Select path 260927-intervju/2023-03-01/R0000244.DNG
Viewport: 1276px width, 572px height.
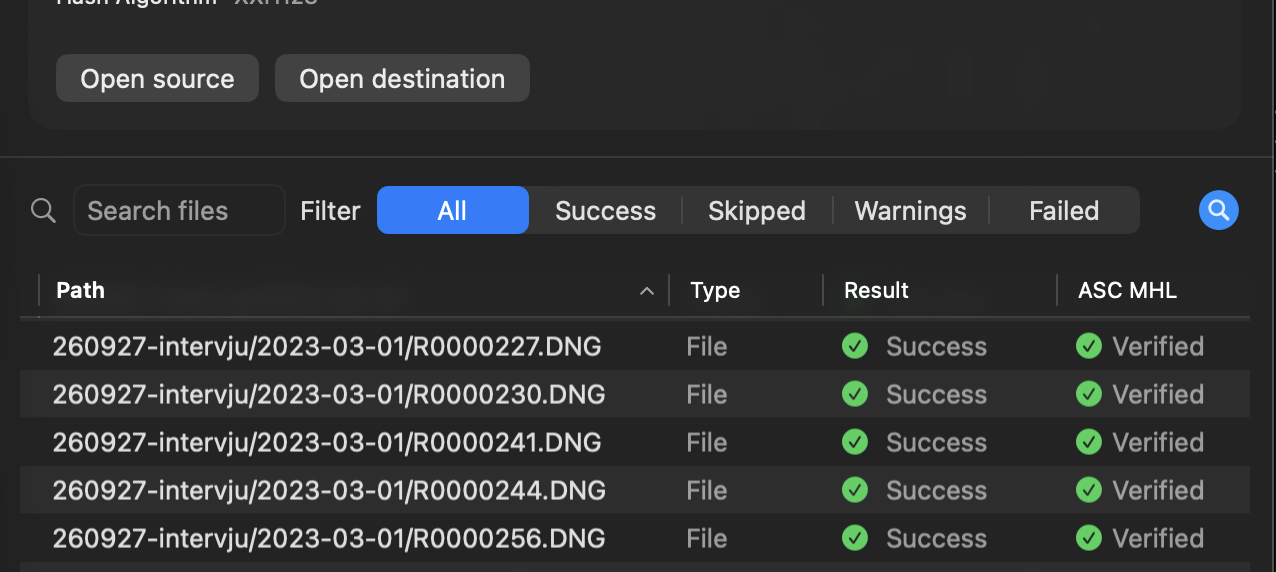point(328,490)
